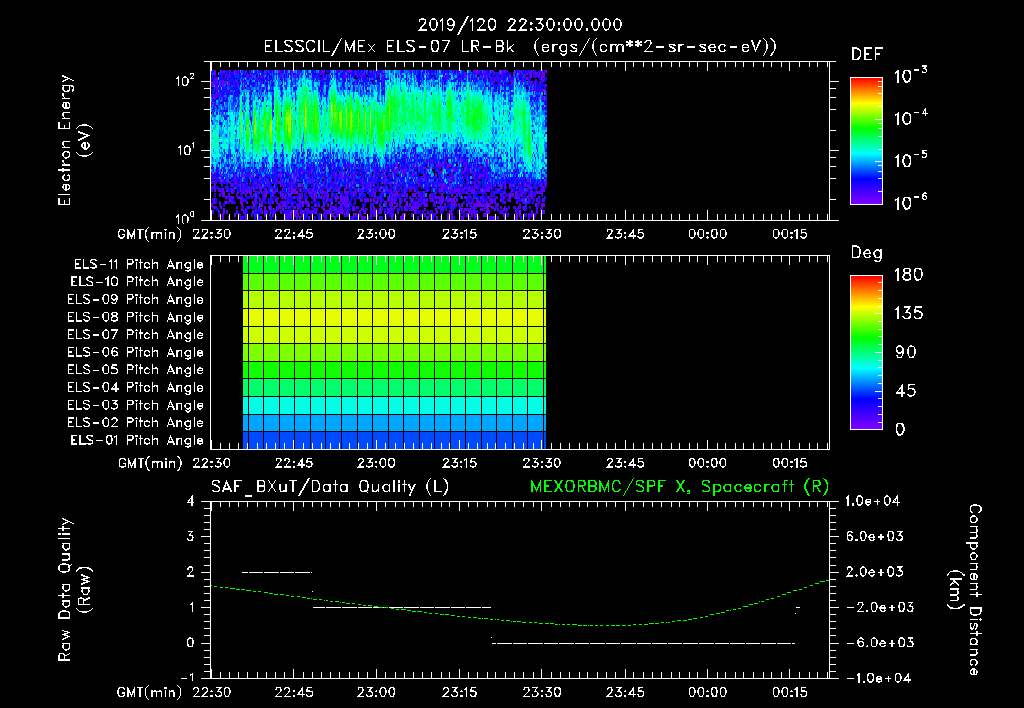This screenshot has height=708, width=1024.
Task: Click the SAF_BXuT/Data Quality (L) legend label
Action: pyautogui.click(x=330, y=487)
